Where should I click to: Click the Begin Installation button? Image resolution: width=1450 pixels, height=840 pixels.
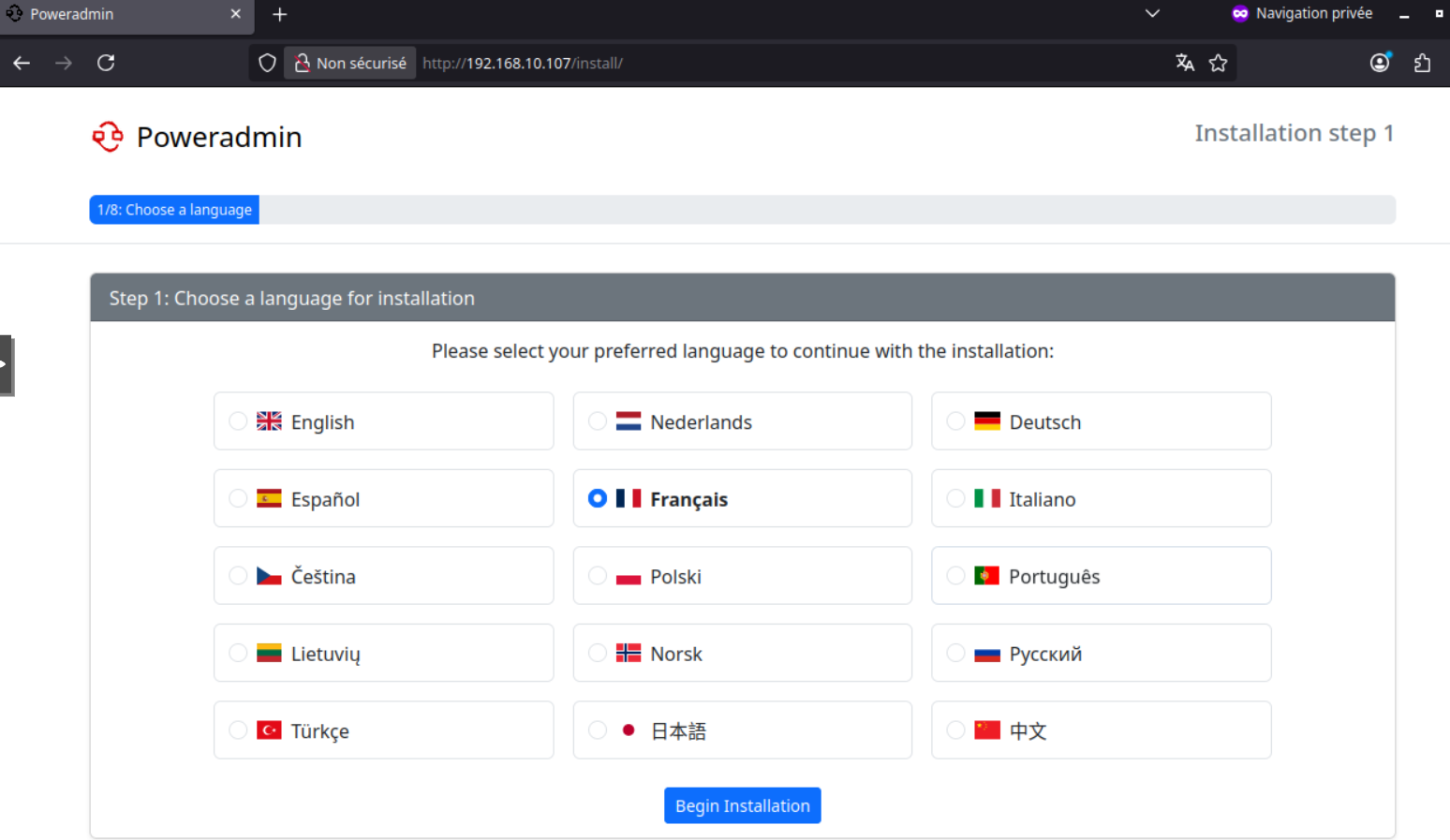[742, 805]
